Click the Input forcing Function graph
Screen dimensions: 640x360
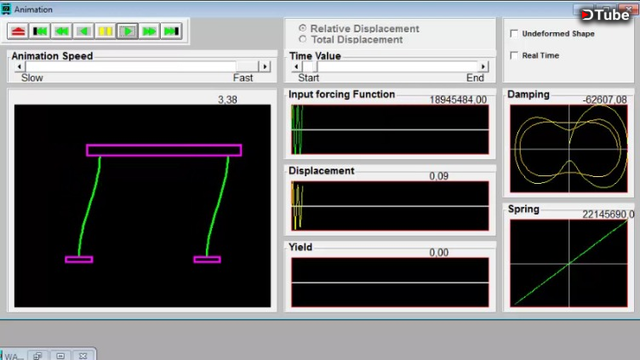coord(390,130)
